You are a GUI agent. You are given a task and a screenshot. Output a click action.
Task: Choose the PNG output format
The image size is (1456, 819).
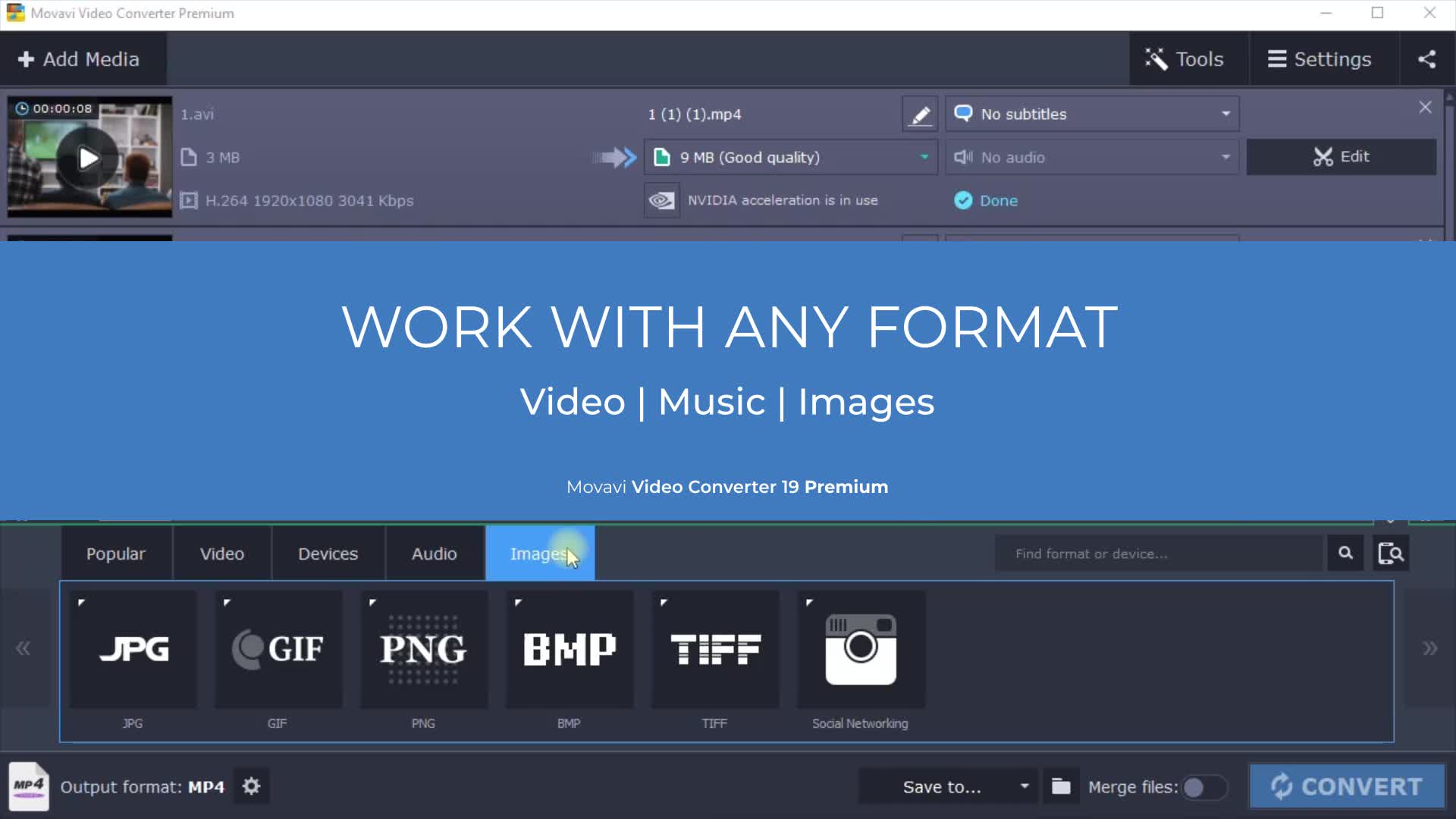click(x=424, y=649)
